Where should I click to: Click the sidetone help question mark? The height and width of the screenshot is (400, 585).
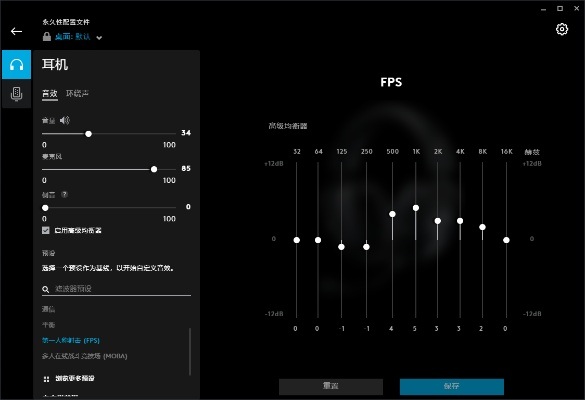tap(65, 194)
